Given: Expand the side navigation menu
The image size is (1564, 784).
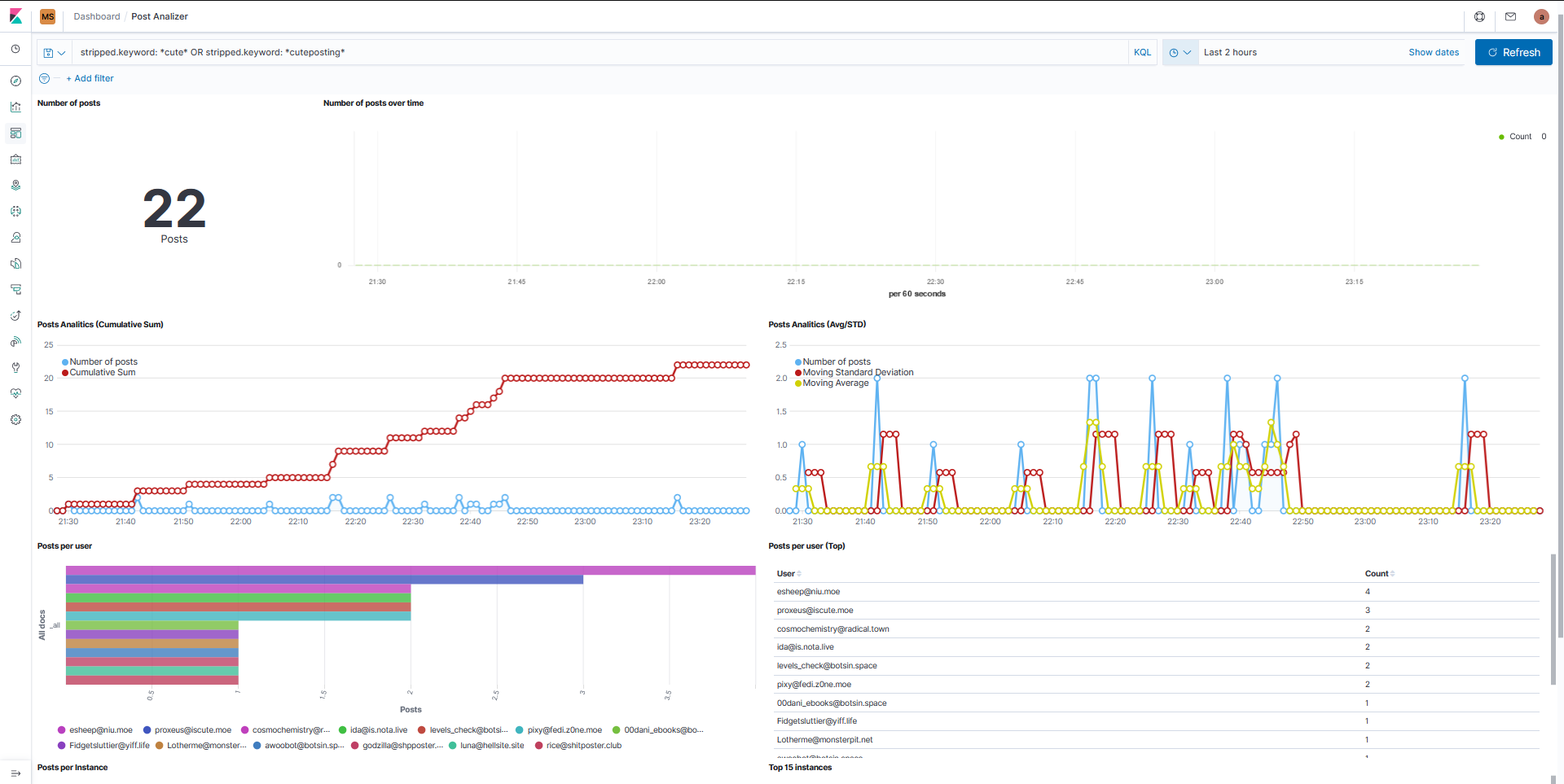Looking at the screenshot, I should 15,773.
